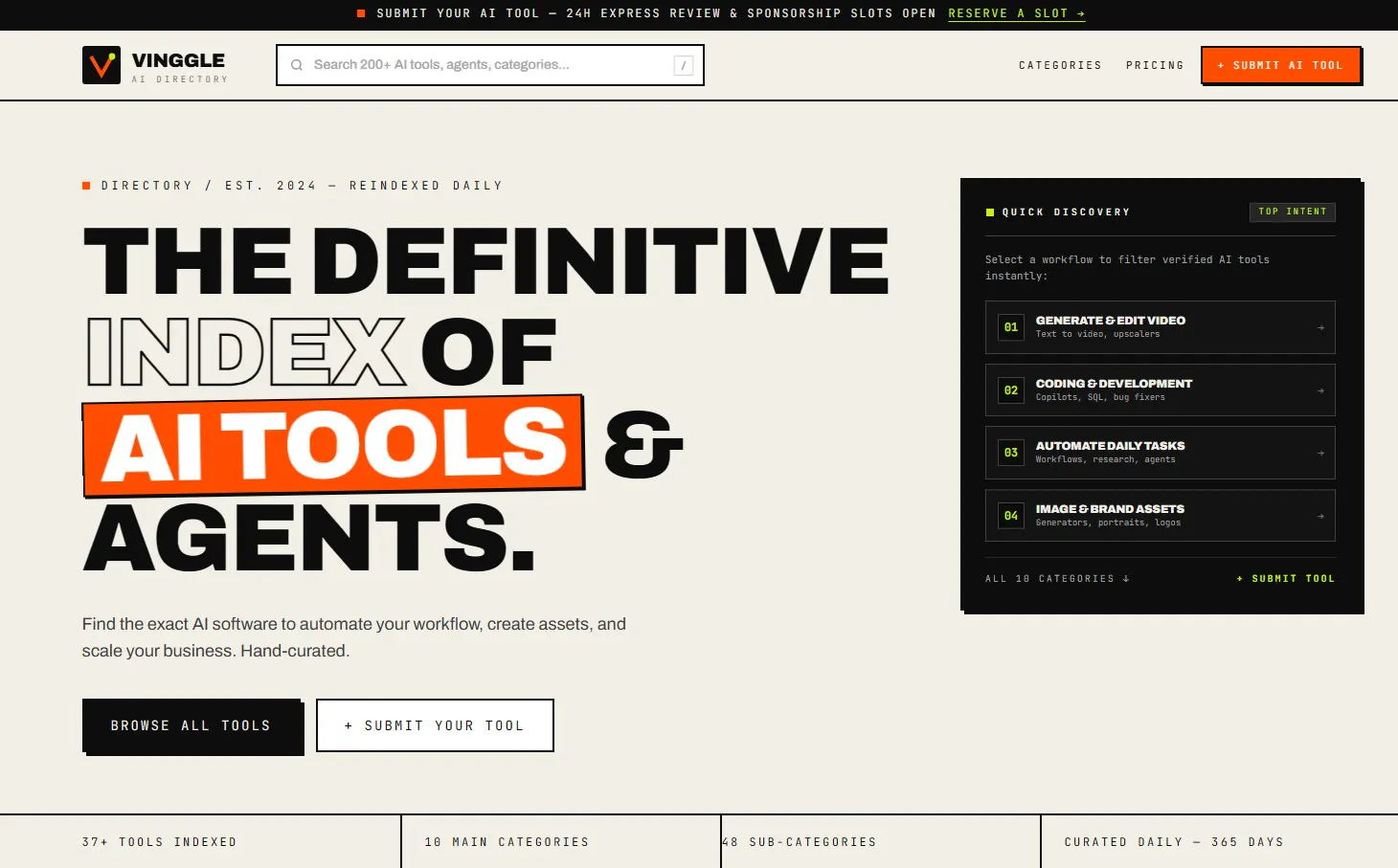
Task: Click the Vinggle AI Directory wordmark
Action: [180, 67]
